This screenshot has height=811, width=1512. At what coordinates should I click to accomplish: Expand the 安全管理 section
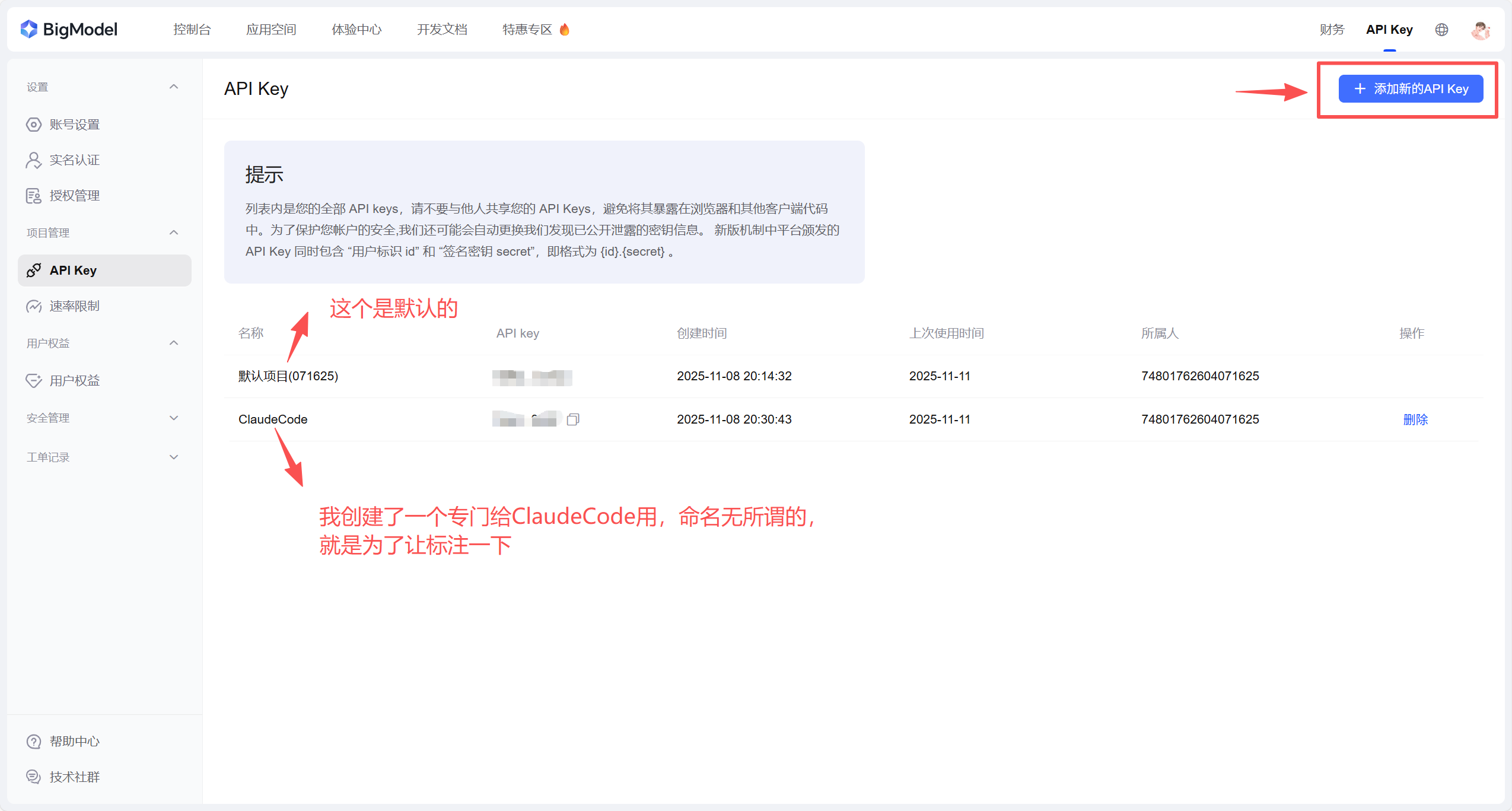174,418
